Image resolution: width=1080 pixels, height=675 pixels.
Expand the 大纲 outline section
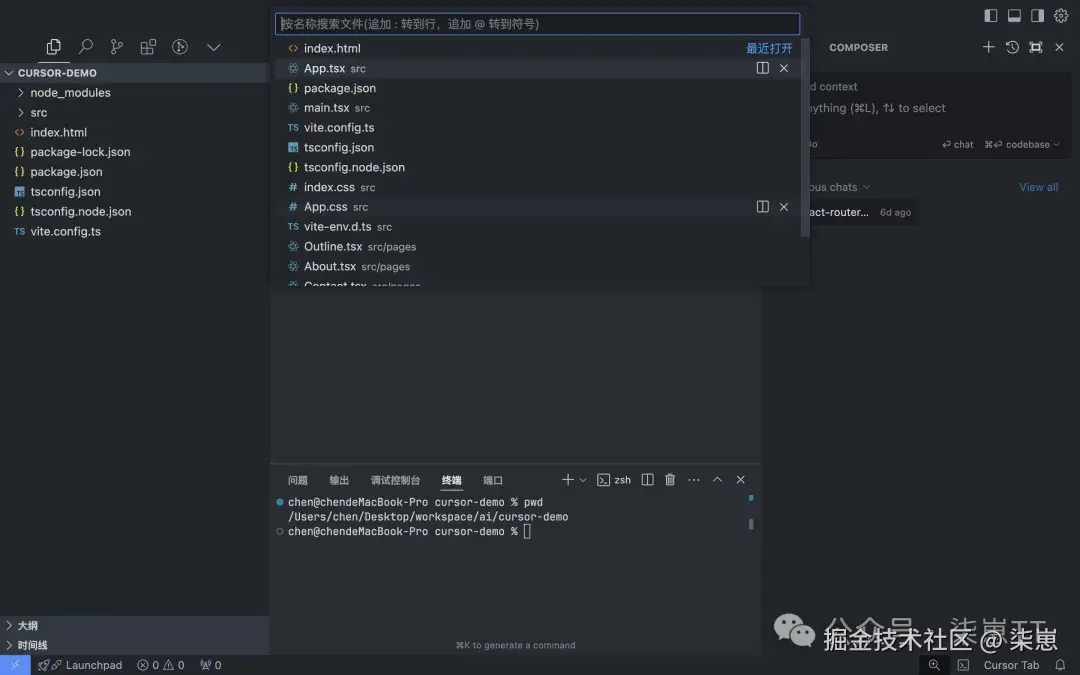coord(134,625)
